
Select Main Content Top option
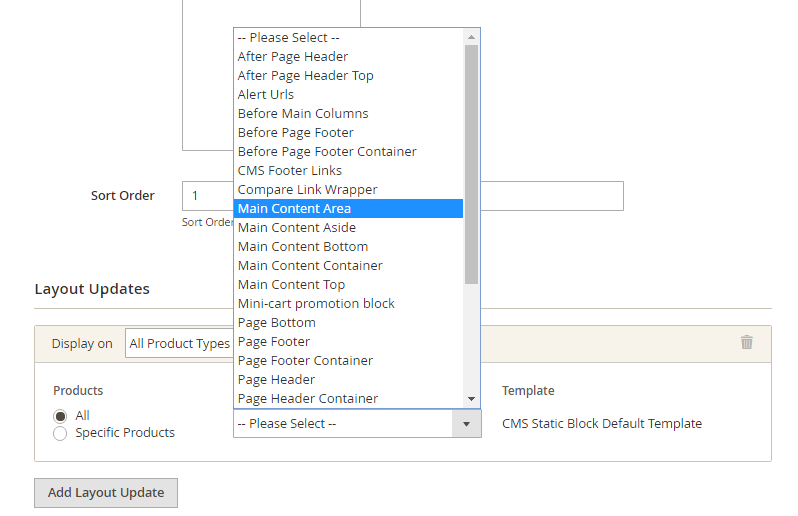coord(349,284)
